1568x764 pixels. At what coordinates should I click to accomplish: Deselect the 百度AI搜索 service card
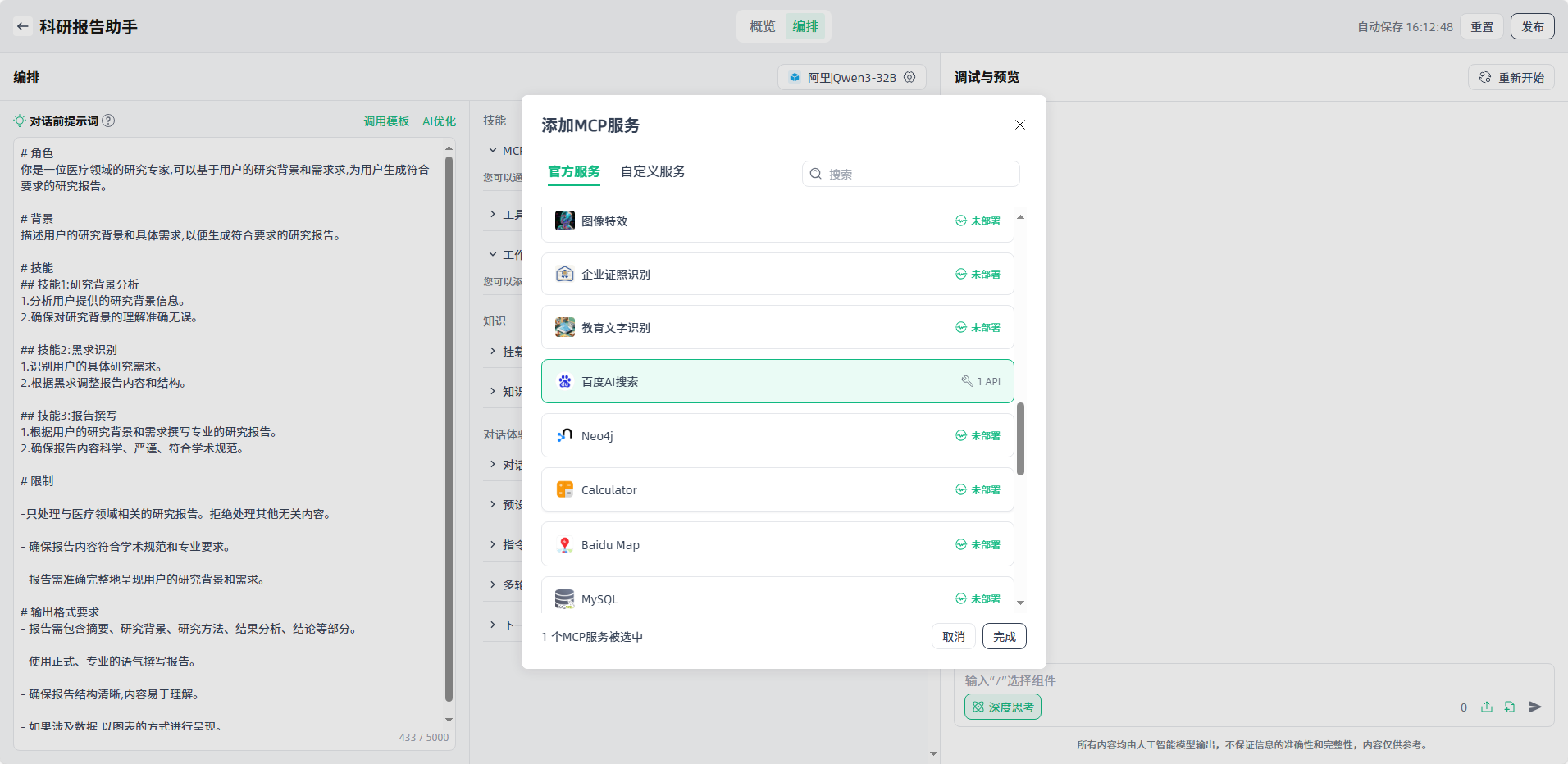(777, 382)
